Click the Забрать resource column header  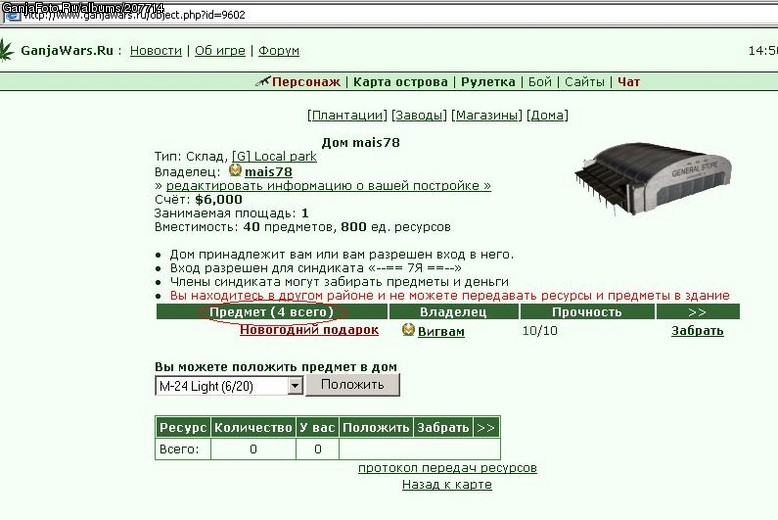click(x=443, y=428)
